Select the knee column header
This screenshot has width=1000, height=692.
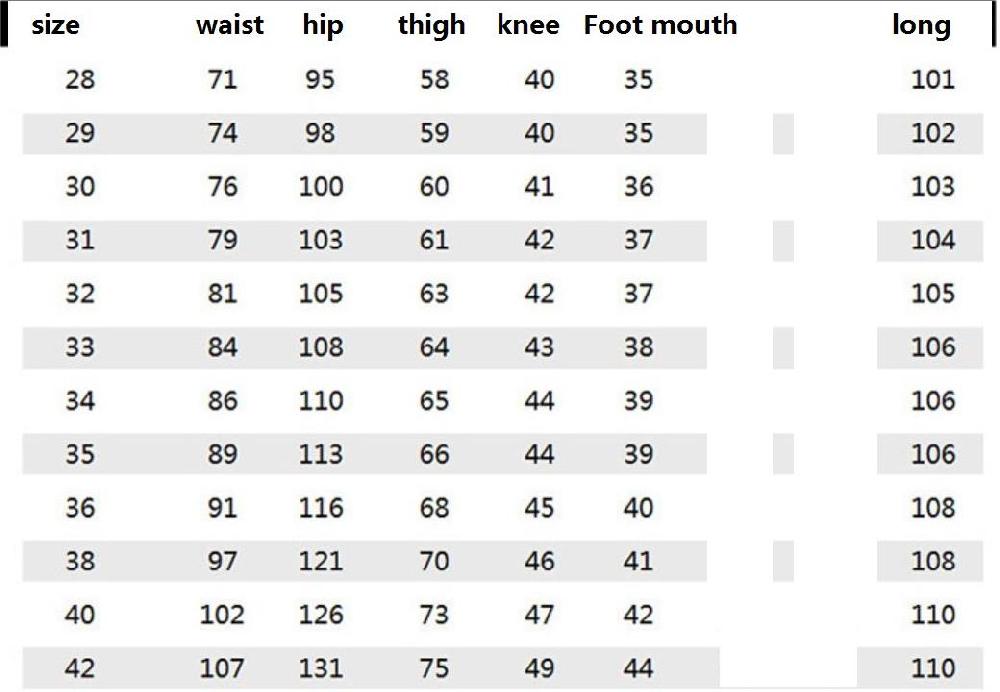click(528, 25)
